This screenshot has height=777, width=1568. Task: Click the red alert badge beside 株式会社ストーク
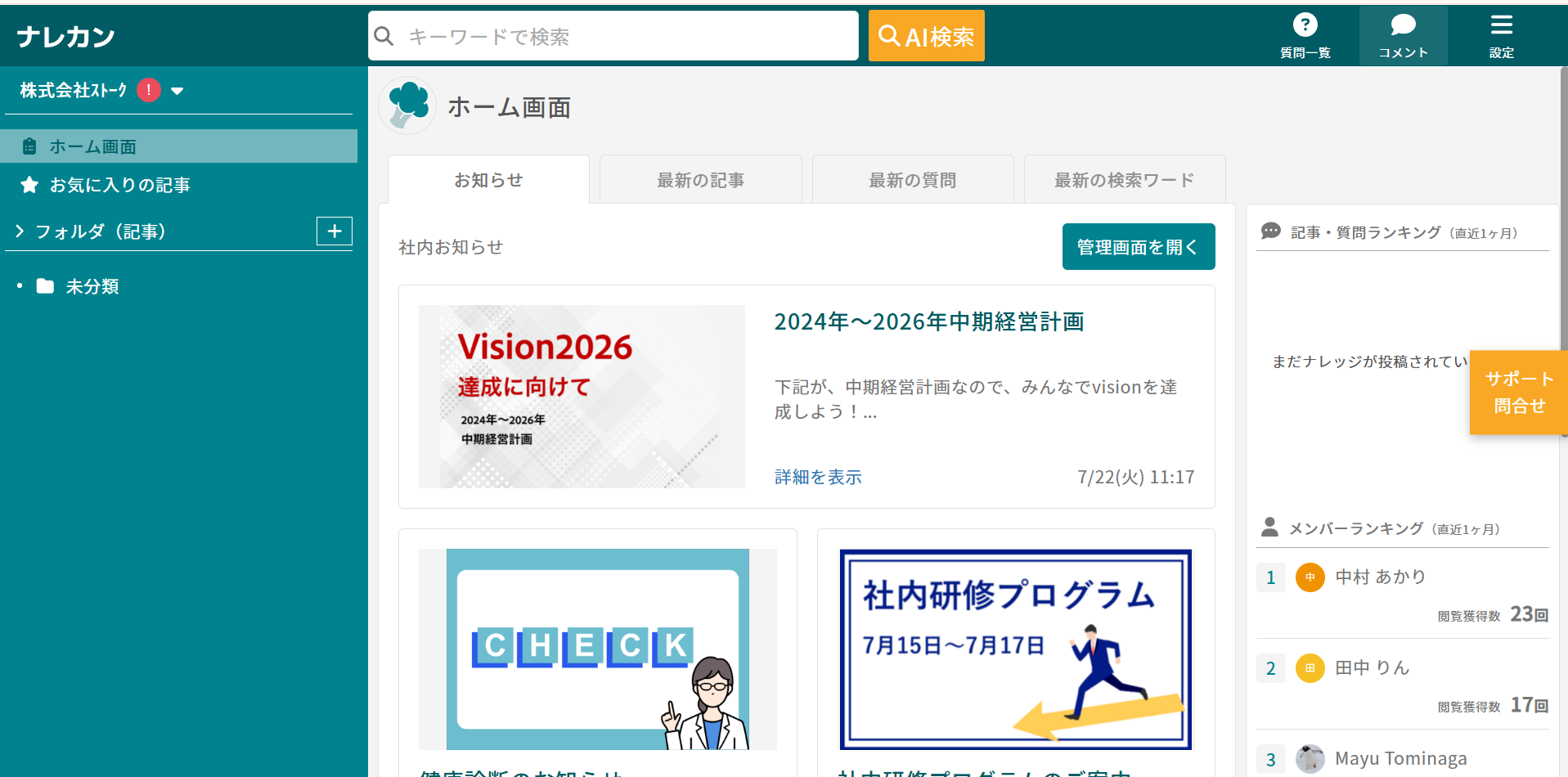(x=149, y=90)
